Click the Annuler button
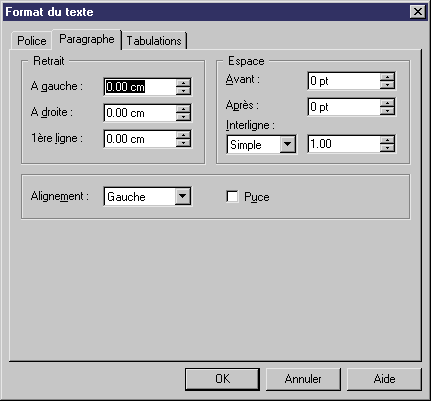This screenshot has height=401, width=431. (303, 379)
